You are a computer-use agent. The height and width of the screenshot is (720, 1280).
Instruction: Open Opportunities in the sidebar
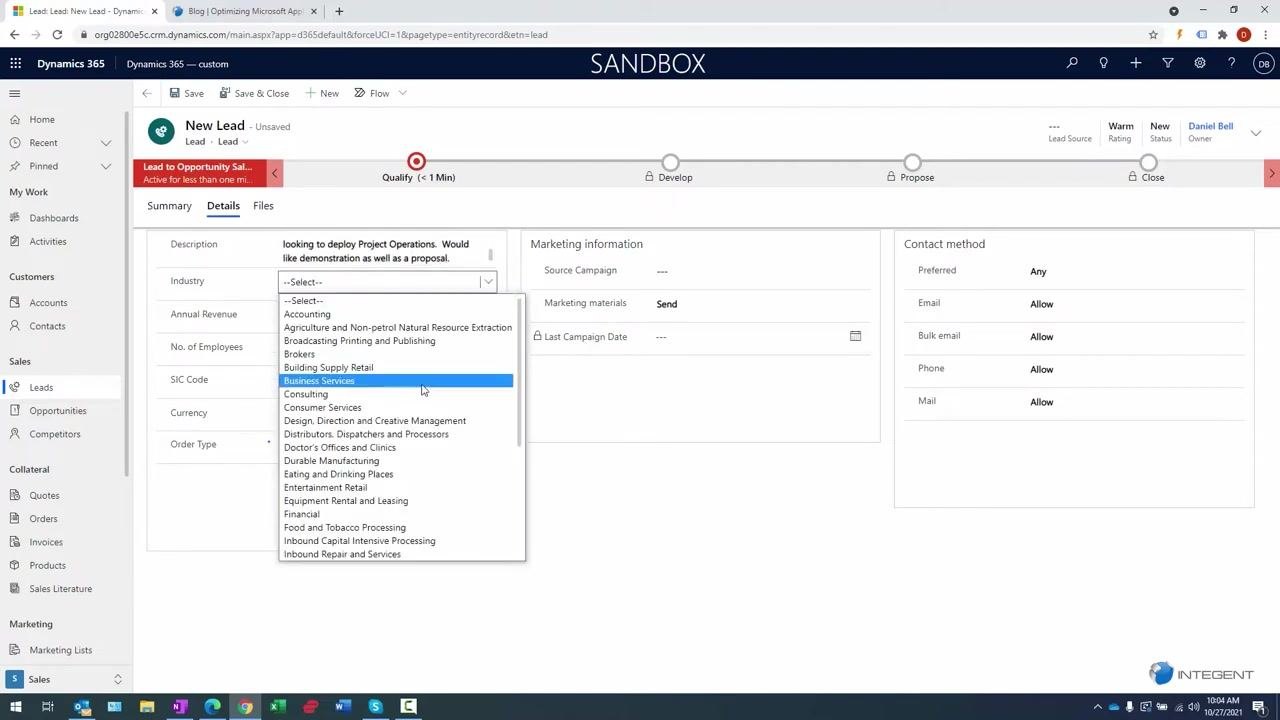[58, 411]
